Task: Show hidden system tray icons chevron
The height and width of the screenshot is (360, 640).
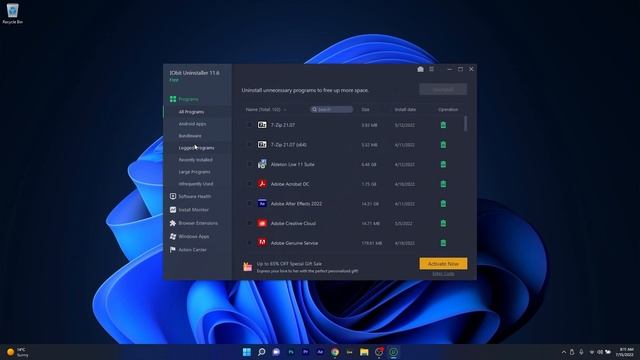Action: 564,352
